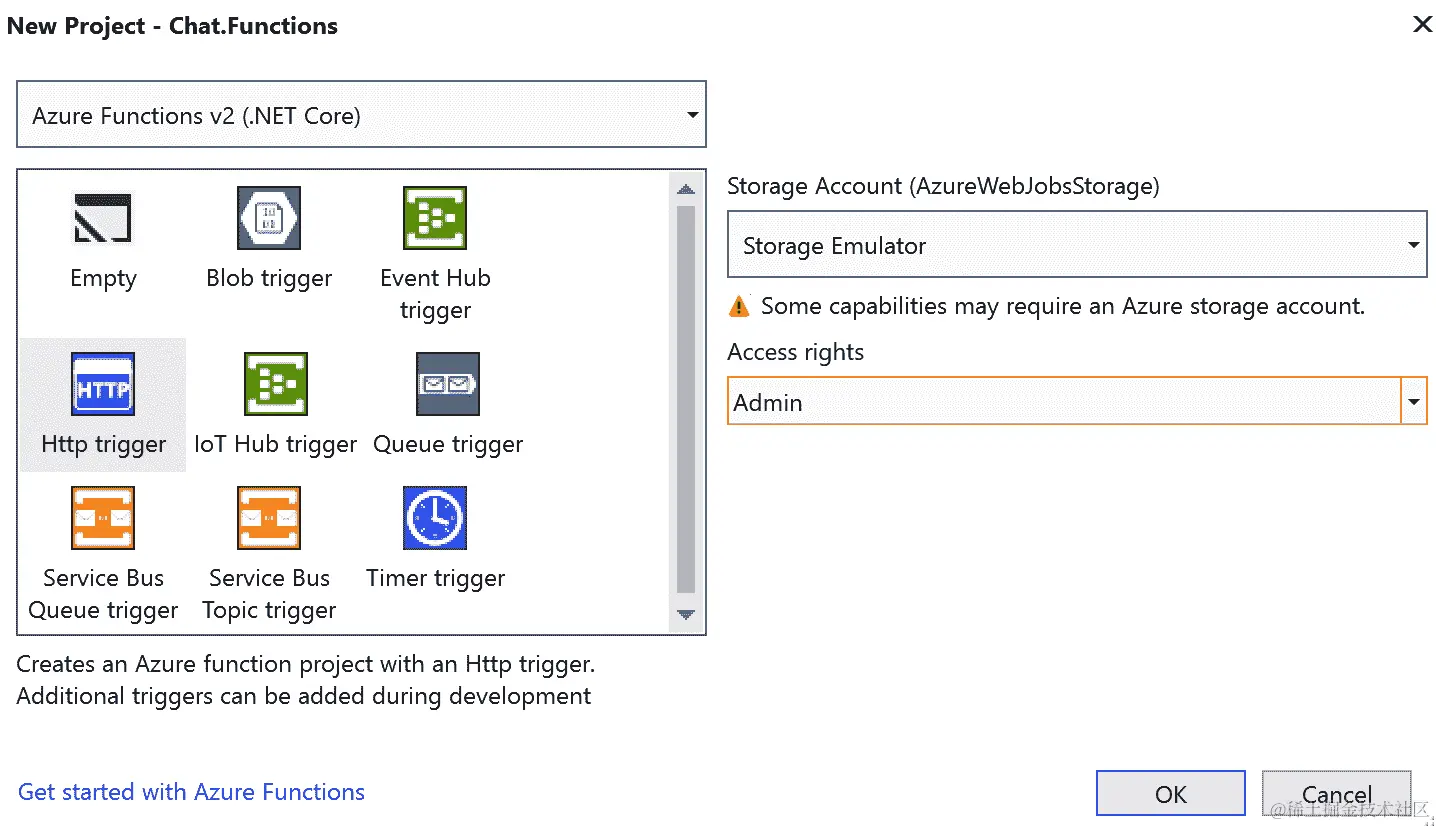Select the Queue trigger icon
This screenshot has width=1436, height=826.
pyautogui.click(x=448, y=384)
